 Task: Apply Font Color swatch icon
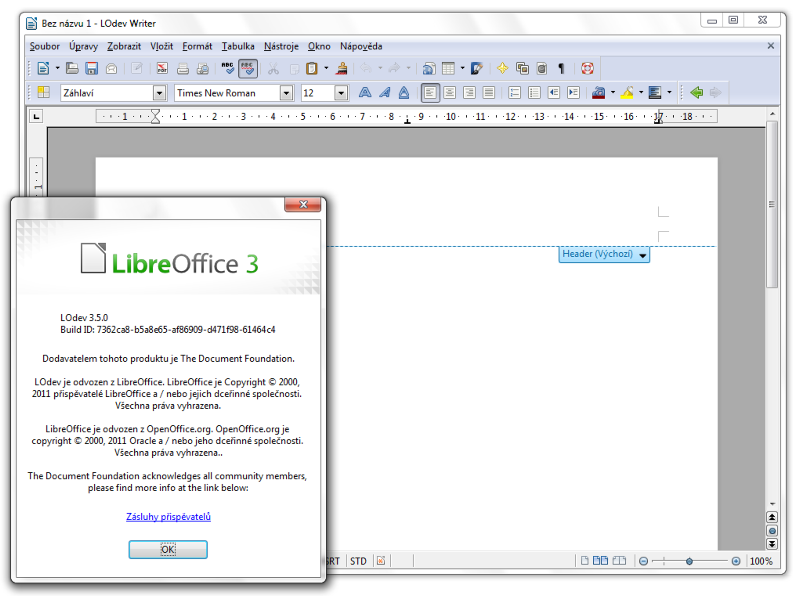click(x=598, y=92)
